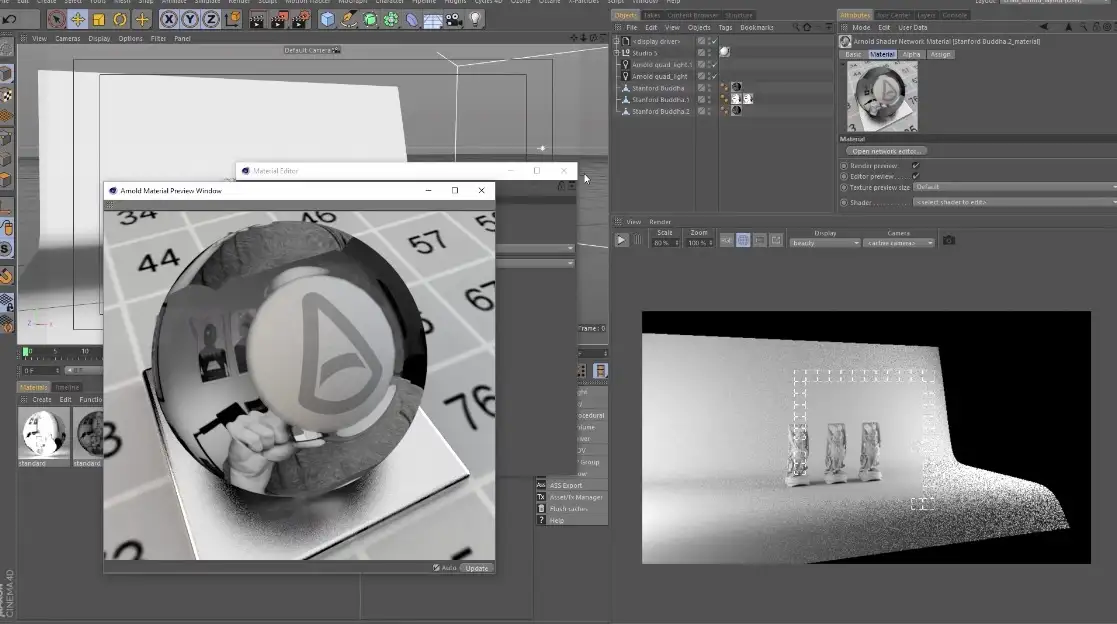Click the green Subdivision Surface generator icon
The image size is (1117, 624).
370,19
